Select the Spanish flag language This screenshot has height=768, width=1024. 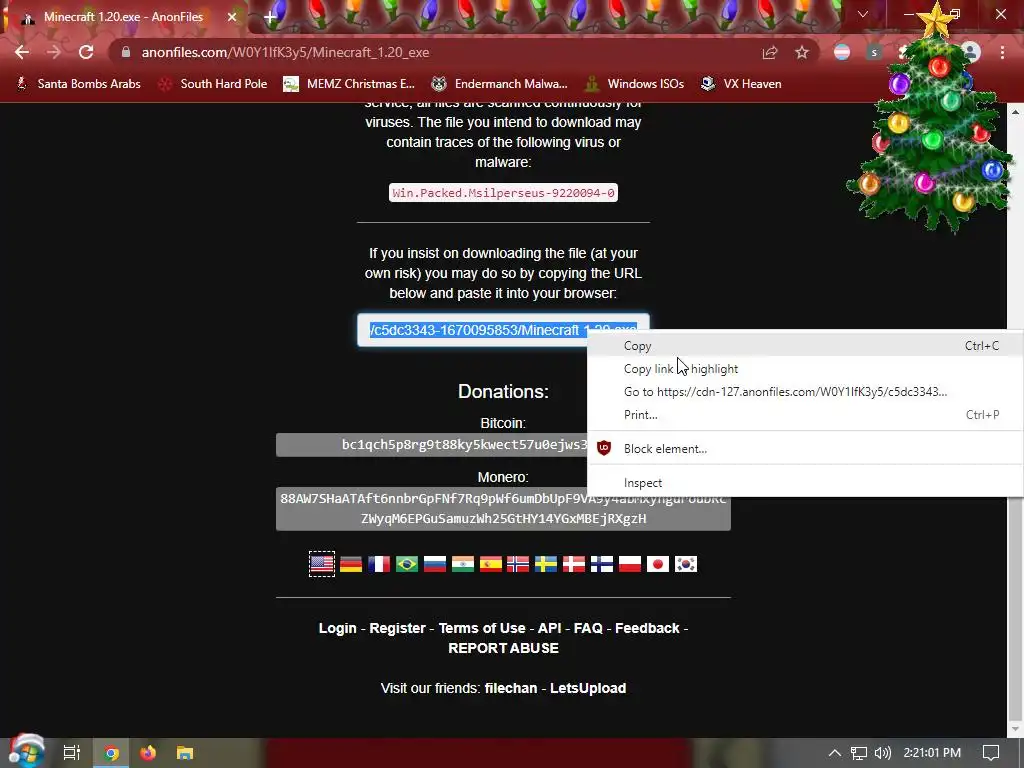tap(491, 564)
